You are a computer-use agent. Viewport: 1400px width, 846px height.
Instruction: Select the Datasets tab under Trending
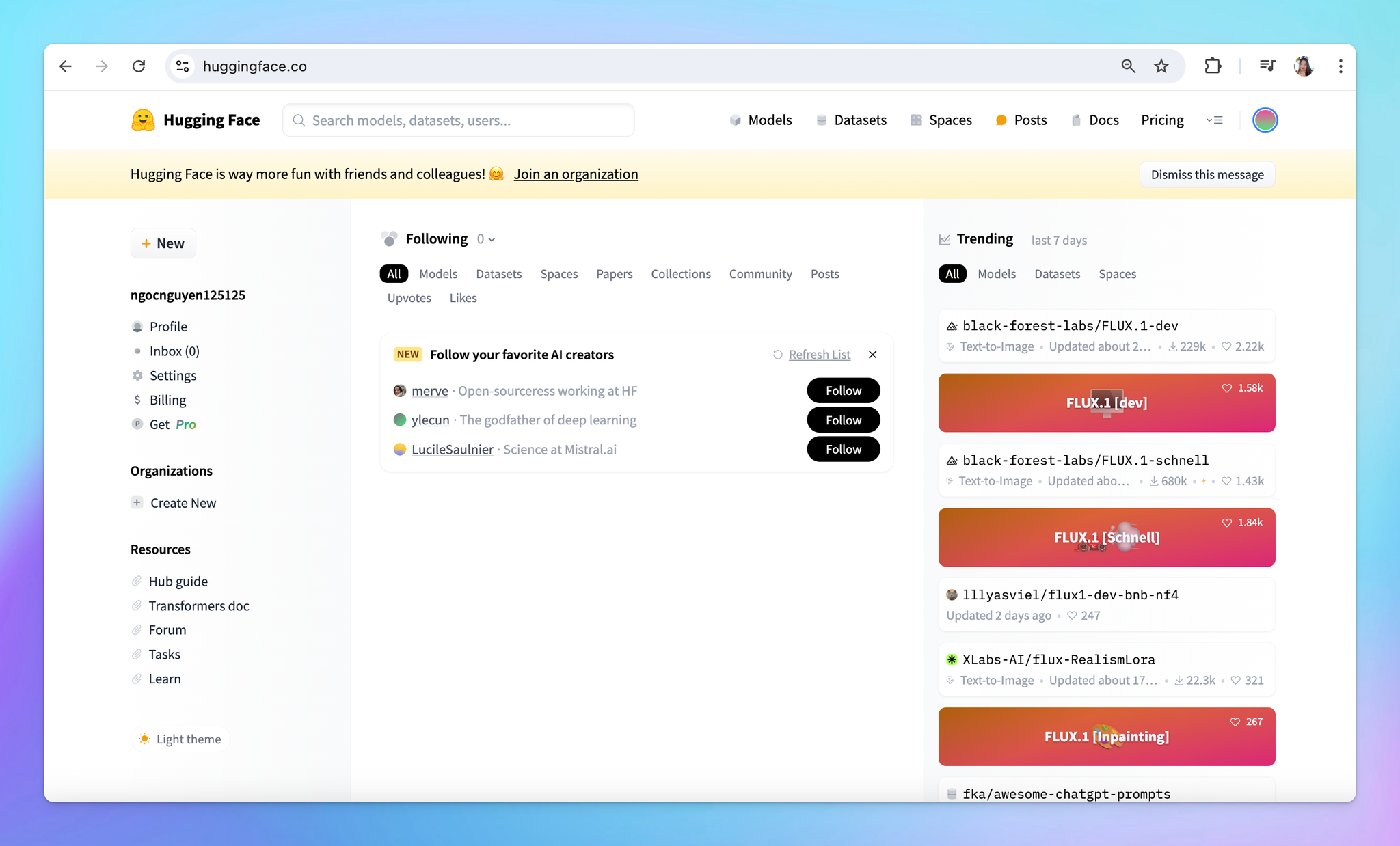point(1057,274)
